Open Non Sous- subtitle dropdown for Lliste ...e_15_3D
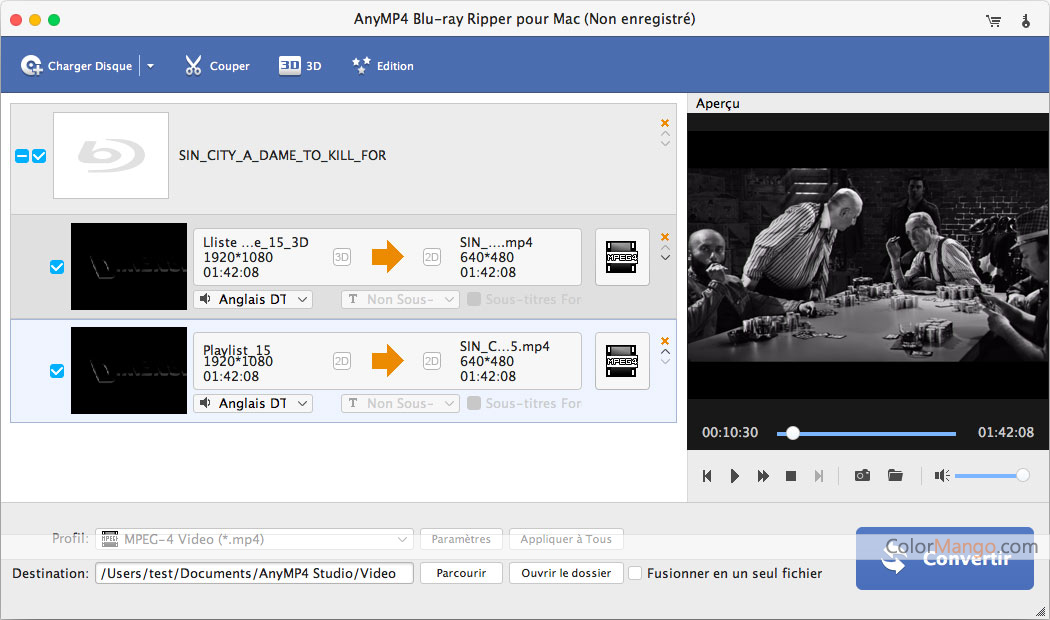 point(400,299)
